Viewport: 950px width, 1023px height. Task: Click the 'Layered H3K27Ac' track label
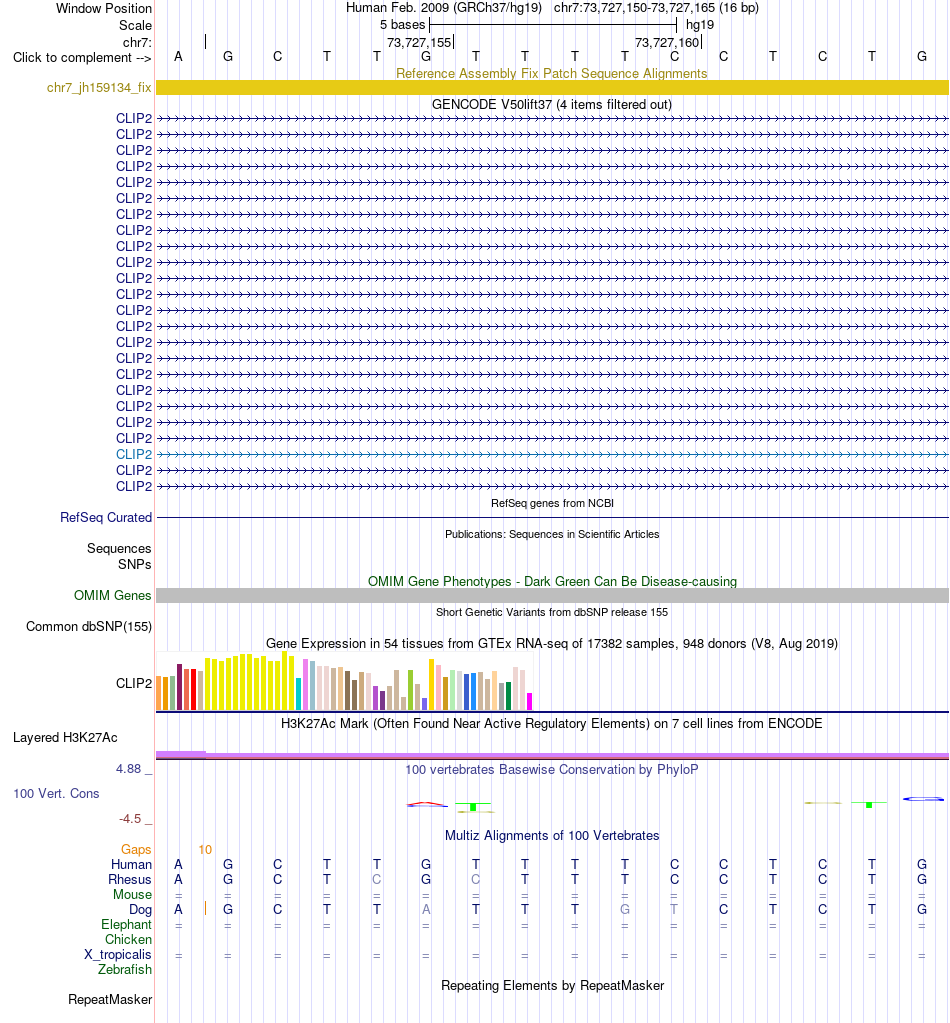click(65, 738)
